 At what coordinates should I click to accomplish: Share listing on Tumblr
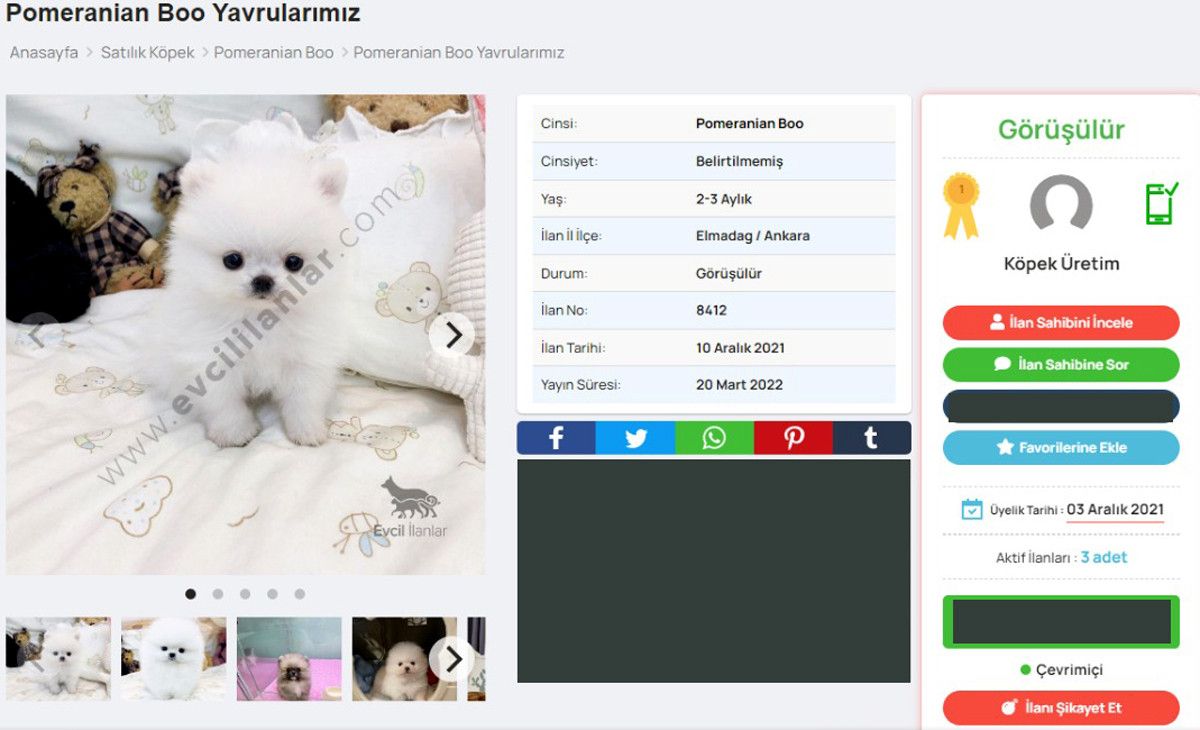872,438
